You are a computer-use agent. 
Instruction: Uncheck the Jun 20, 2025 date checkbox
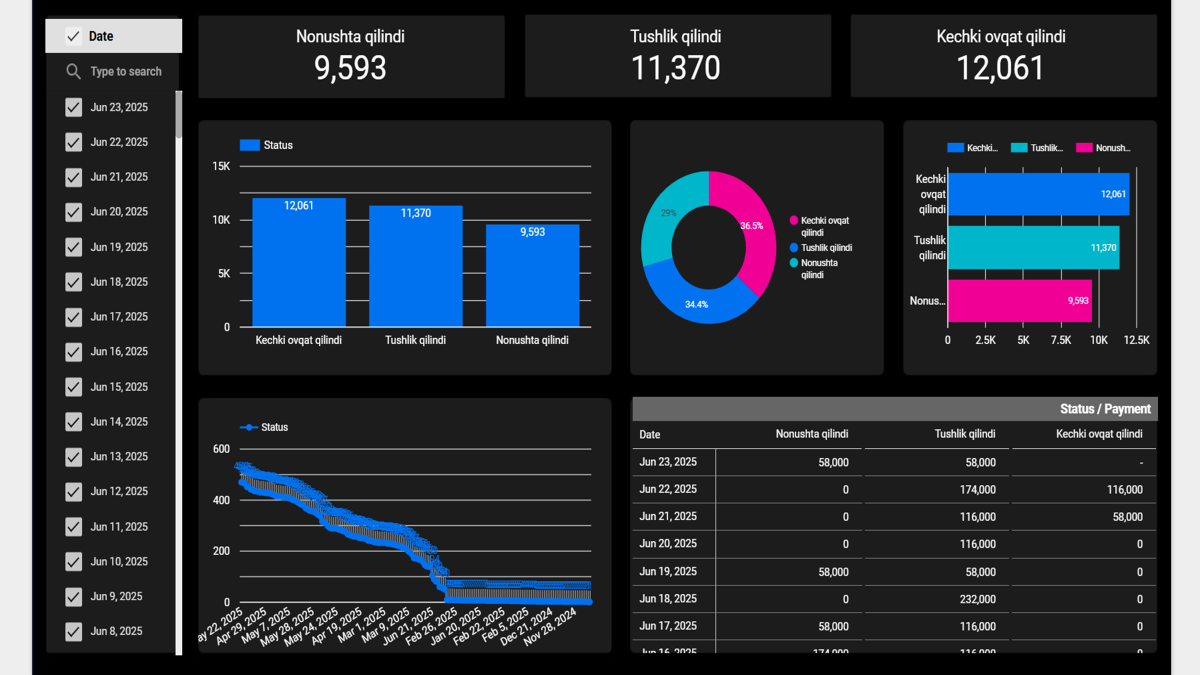(x=73, y=212)
